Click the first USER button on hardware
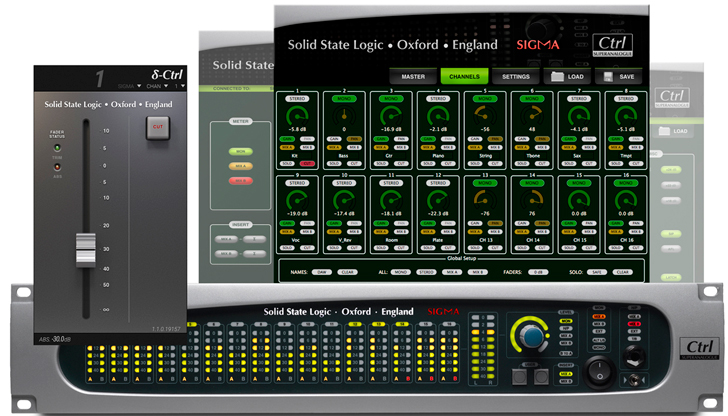This screenshot has width=728, height=416. pyautogui.click(x=520, y=377)
